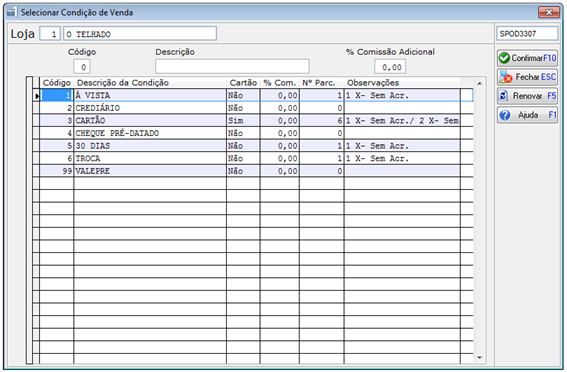Image resolution: width=567 pixels, height=372 pixels.
Task: Click the Nº Parc. column header
Action: click(x=321, y=83)
